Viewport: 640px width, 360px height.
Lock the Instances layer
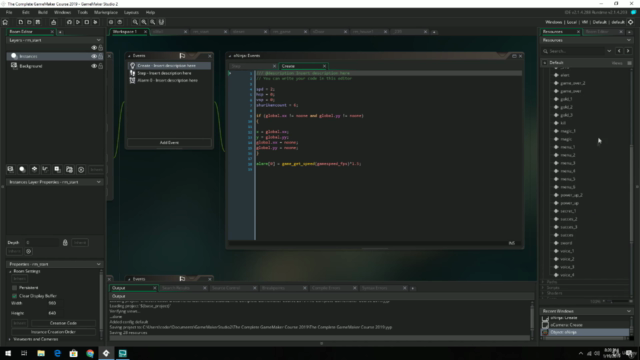click(x=100, y=56)
